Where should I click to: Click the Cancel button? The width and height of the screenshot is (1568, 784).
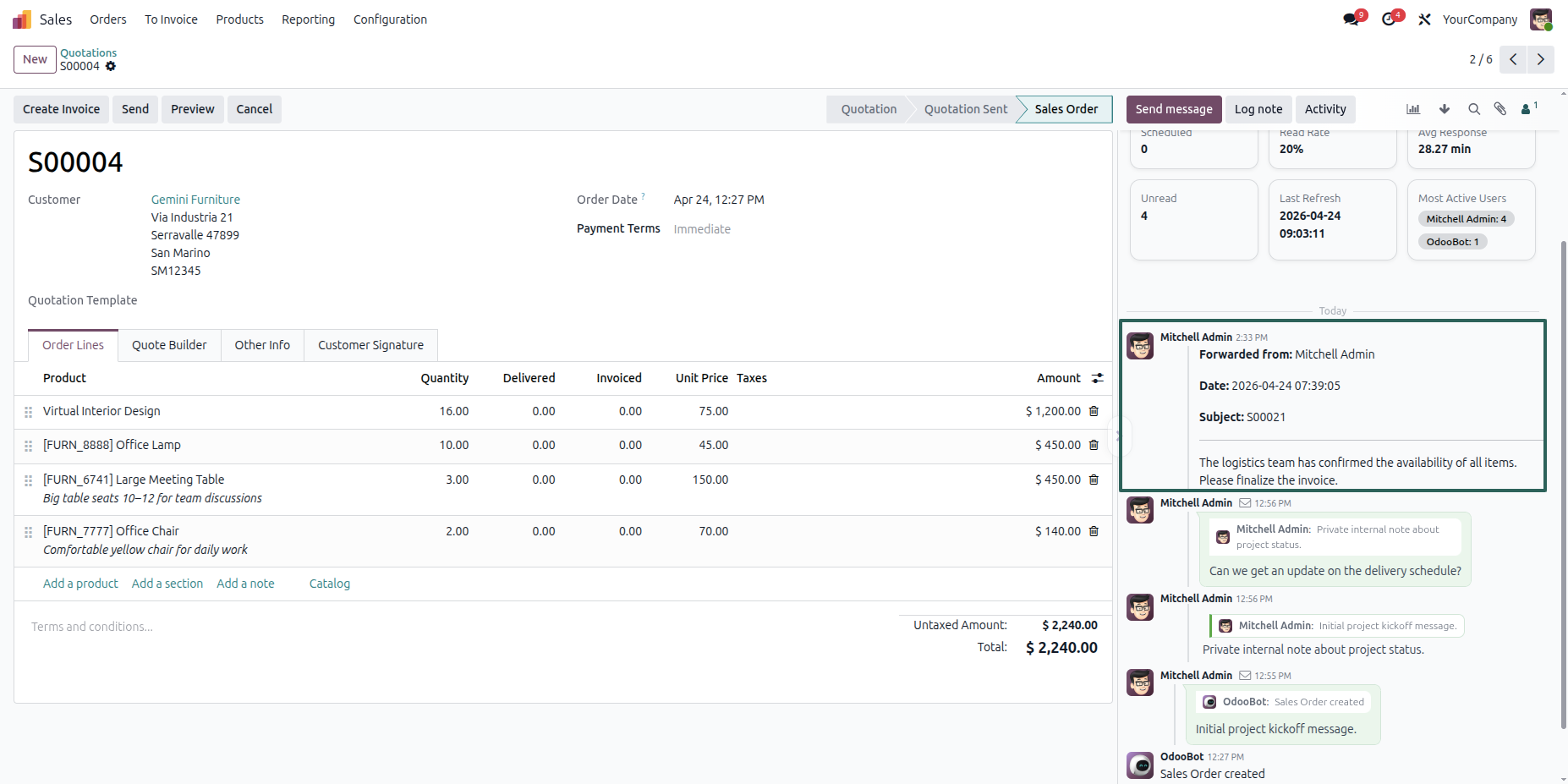(255, 109)
